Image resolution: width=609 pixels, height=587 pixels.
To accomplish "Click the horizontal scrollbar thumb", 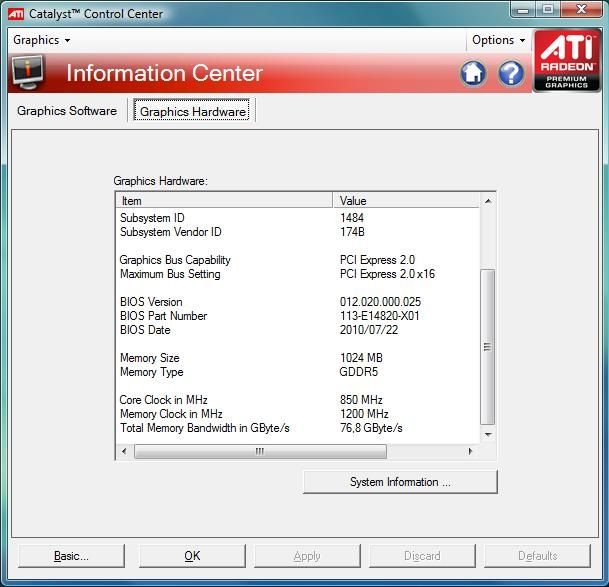I will [x=260, y=451].
